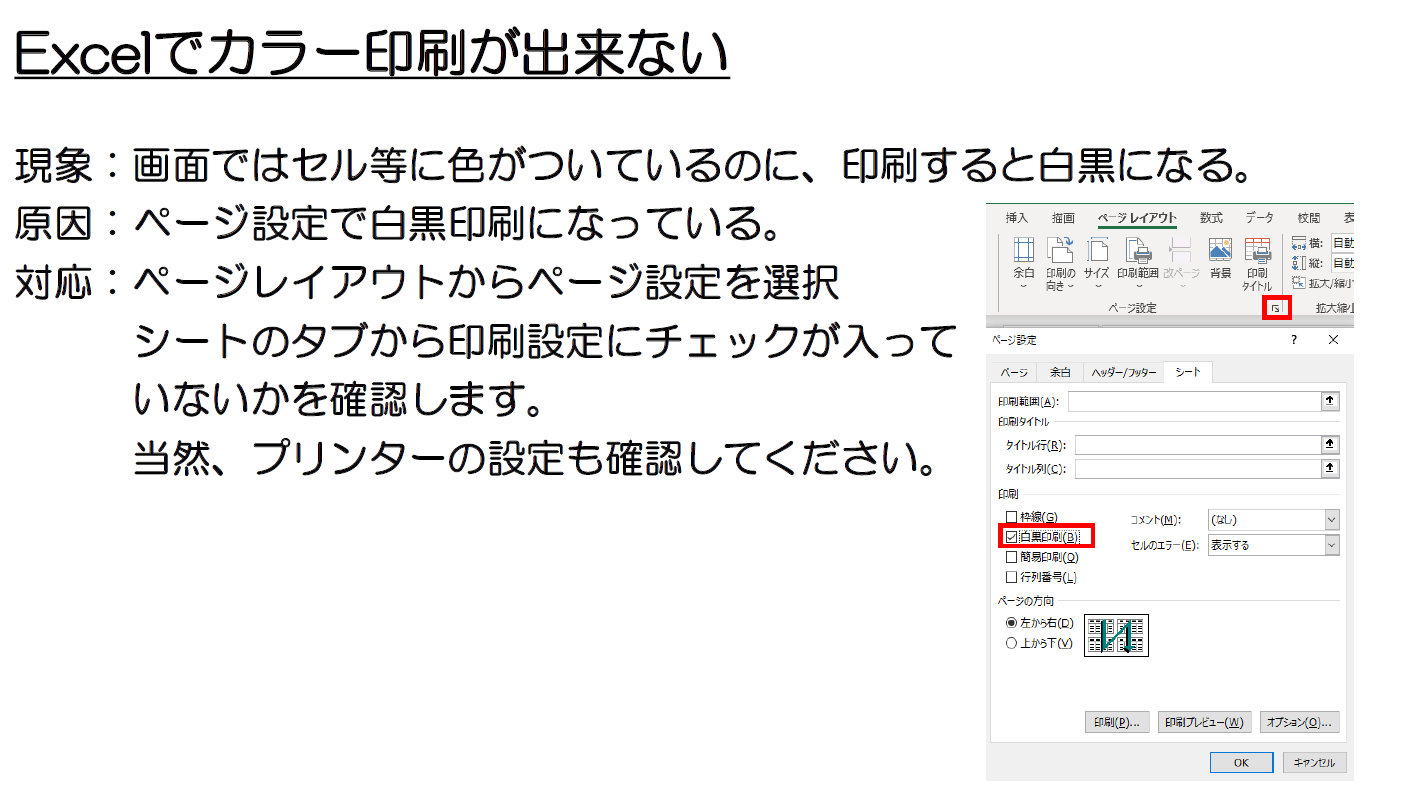This screenshot has width=1415, height=787.
Task: Collapse dialog via 印刷範囲 range picker arrow
Action: [x=1330, y=401]
